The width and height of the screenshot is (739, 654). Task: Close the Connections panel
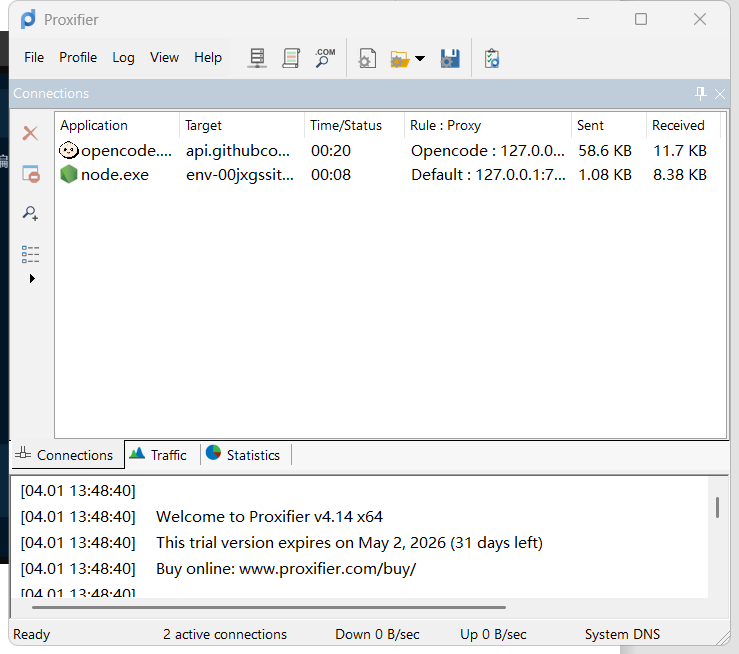point(720,94)
